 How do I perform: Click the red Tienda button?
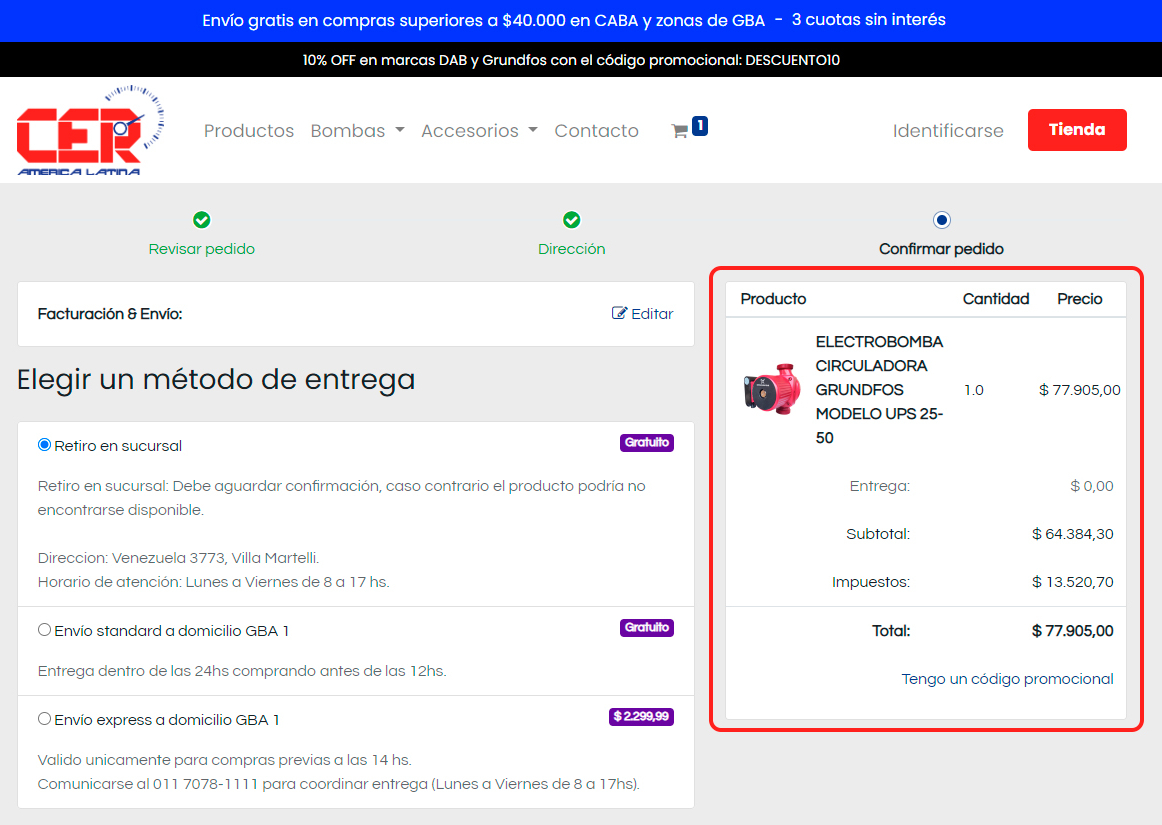[1076, 130]
